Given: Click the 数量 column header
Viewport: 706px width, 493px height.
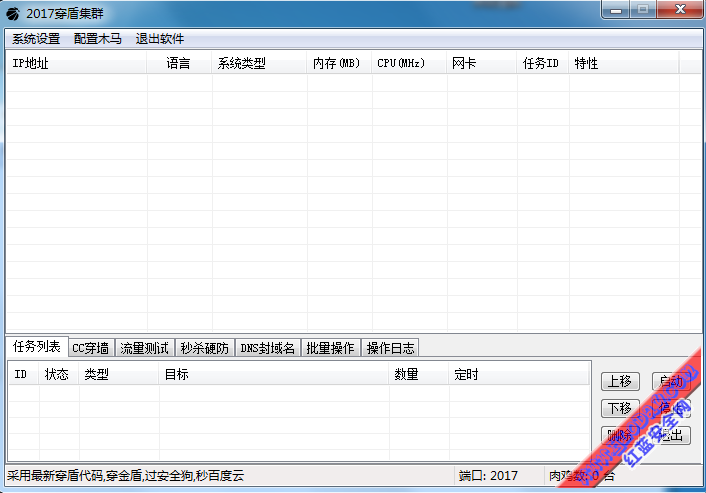Looking at the screenshot, I should (x=419, y=374).
